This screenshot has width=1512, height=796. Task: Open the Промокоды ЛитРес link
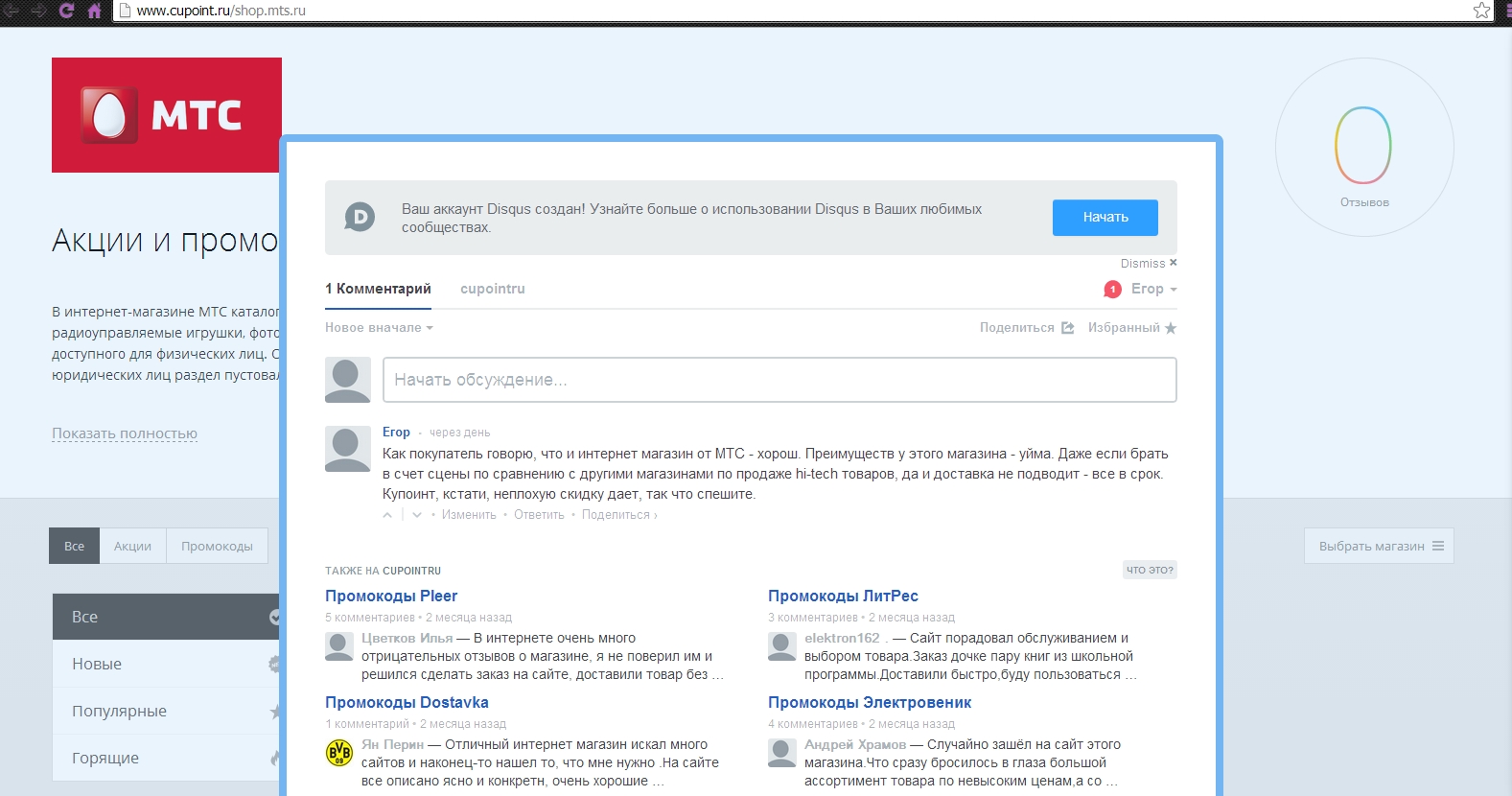843,597
